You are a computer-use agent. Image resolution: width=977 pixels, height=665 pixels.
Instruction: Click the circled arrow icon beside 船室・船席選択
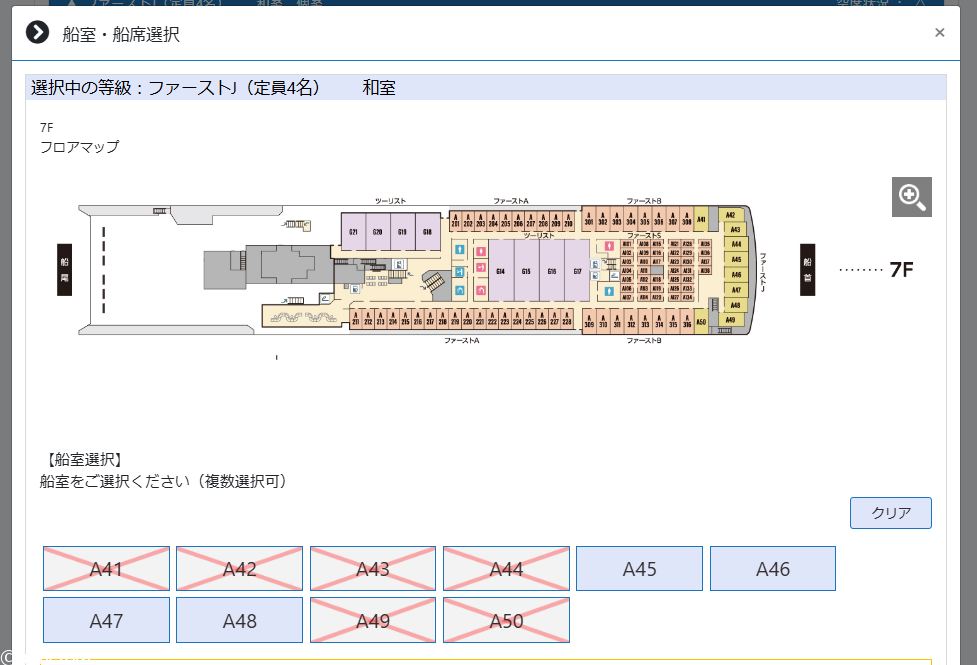coord(37,33)
